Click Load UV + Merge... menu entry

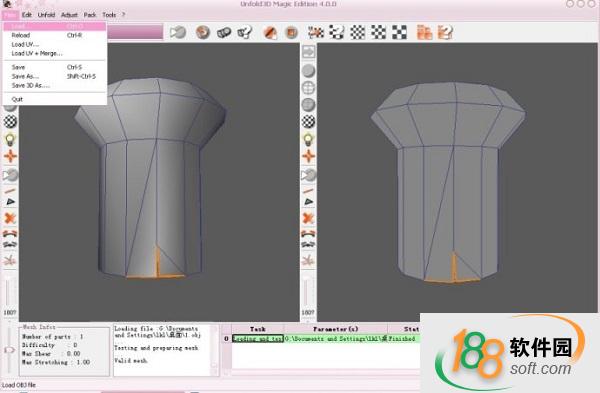pyautogui.click(x=37, y=54)
